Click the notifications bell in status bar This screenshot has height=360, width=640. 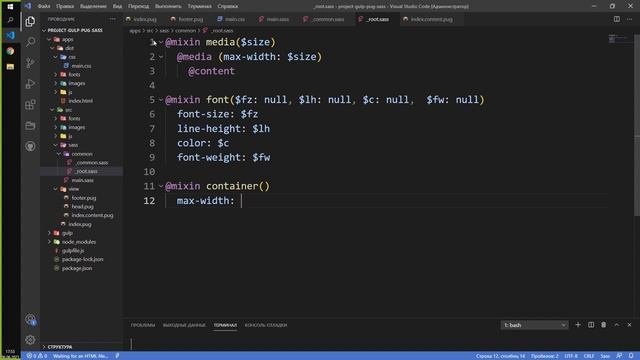(x=631, y=356)
